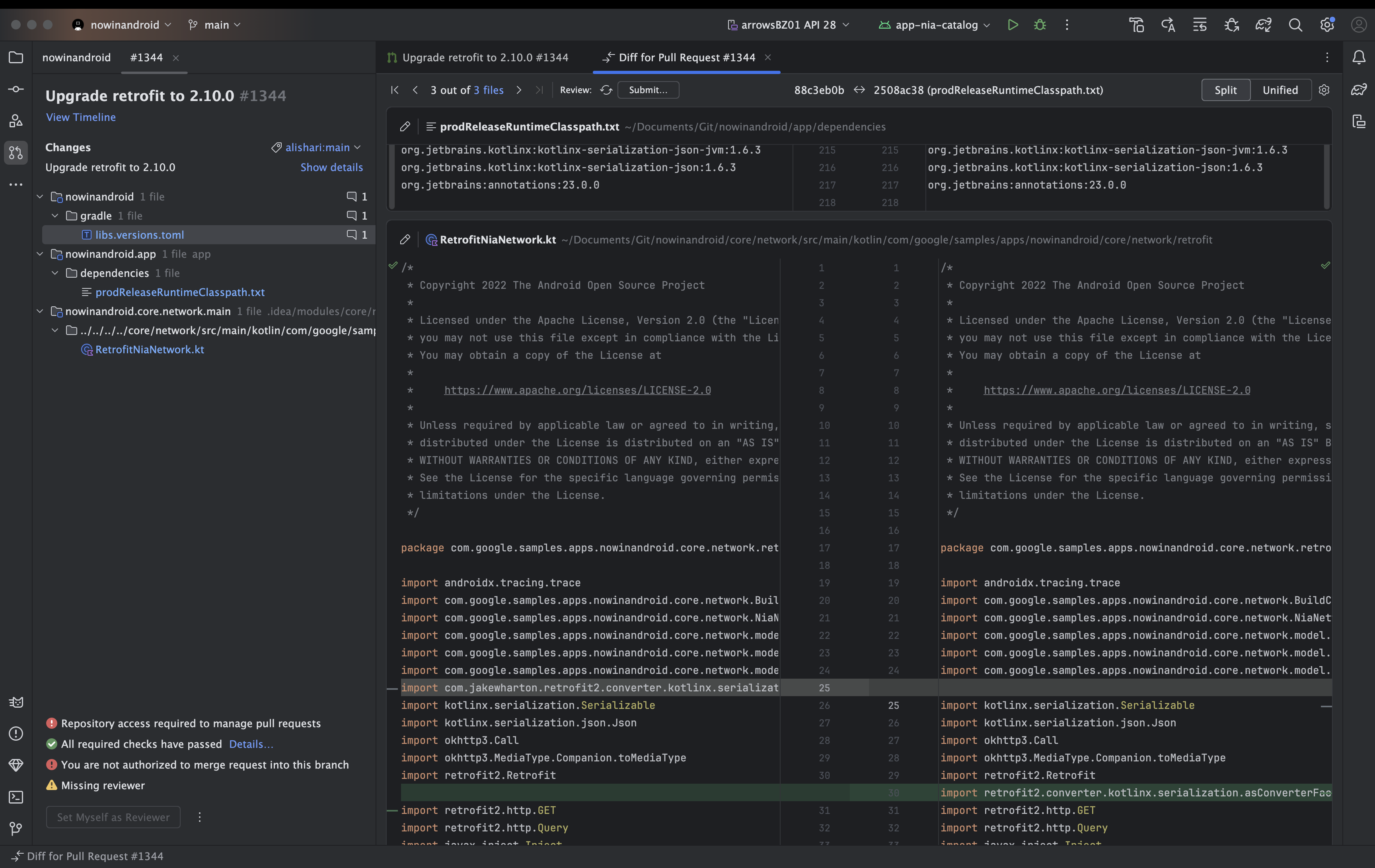Open the alishari:main branch dropdown
This screenshot has width=1375, height=868.
[317, 147]
